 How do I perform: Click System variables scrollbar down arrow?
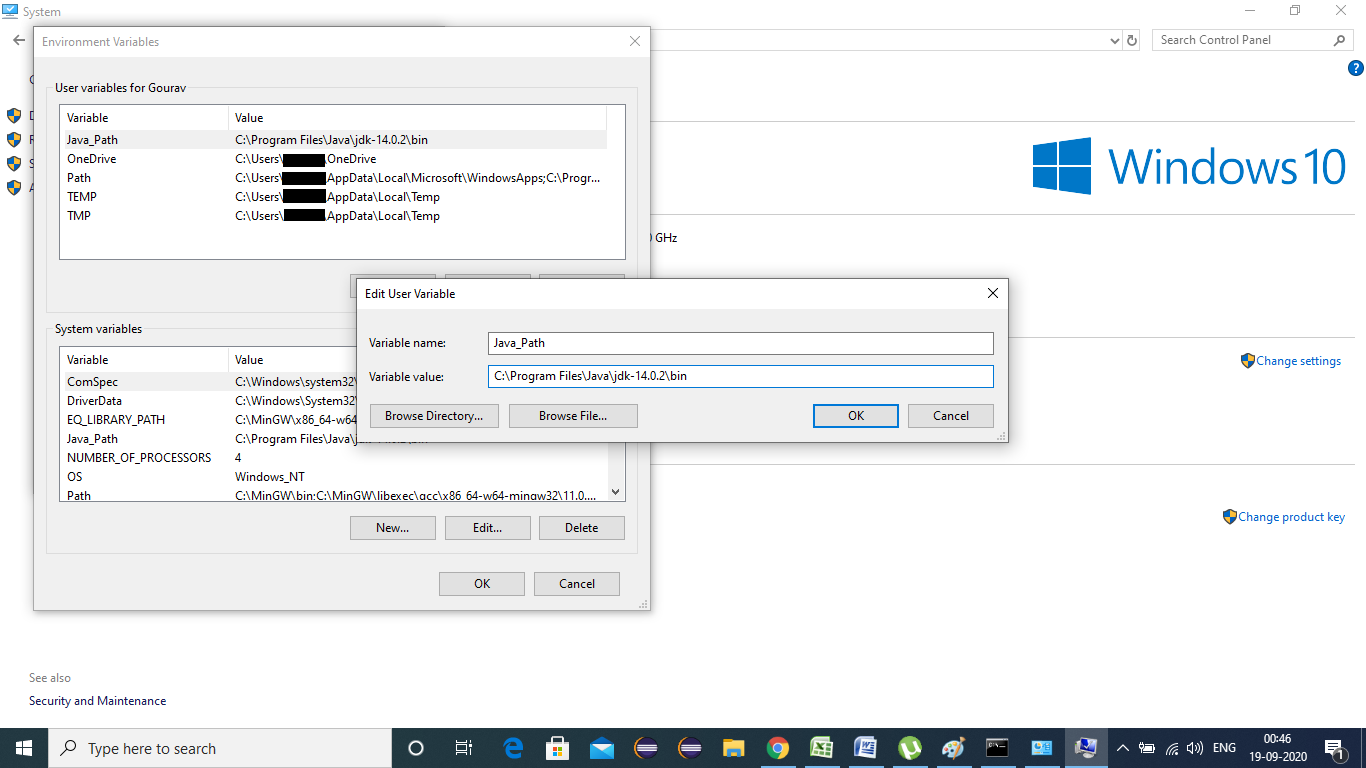click(x=616, y=492)
